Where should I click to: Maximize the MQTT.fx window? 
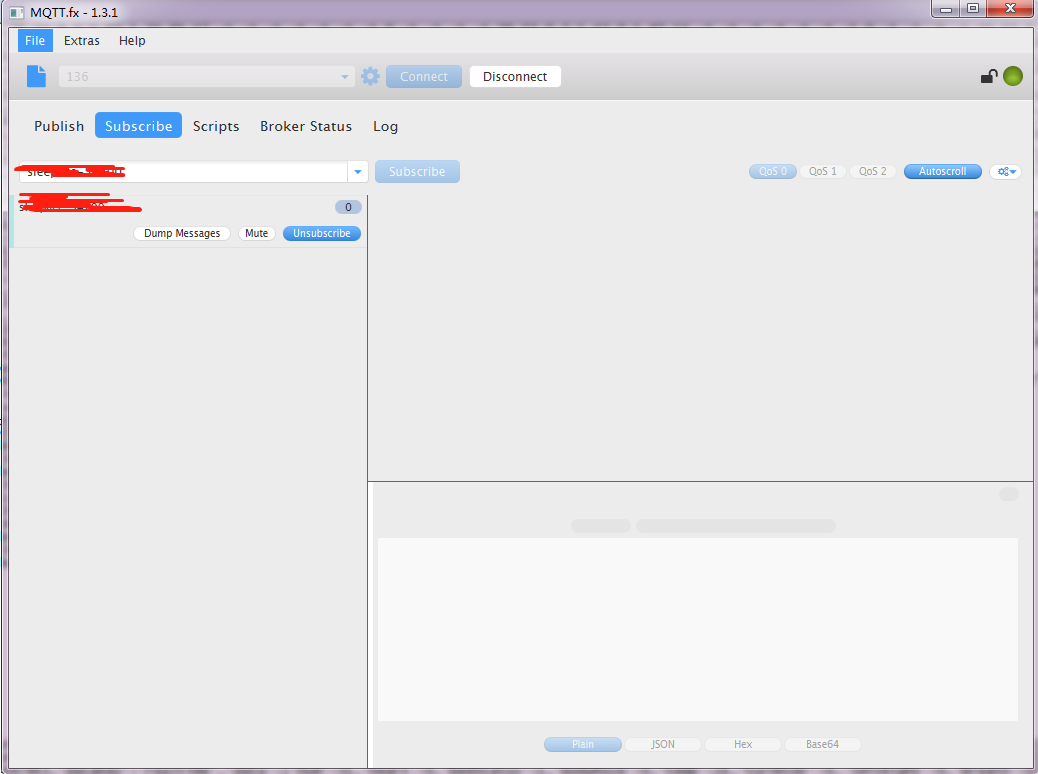[x=972, y=9]
